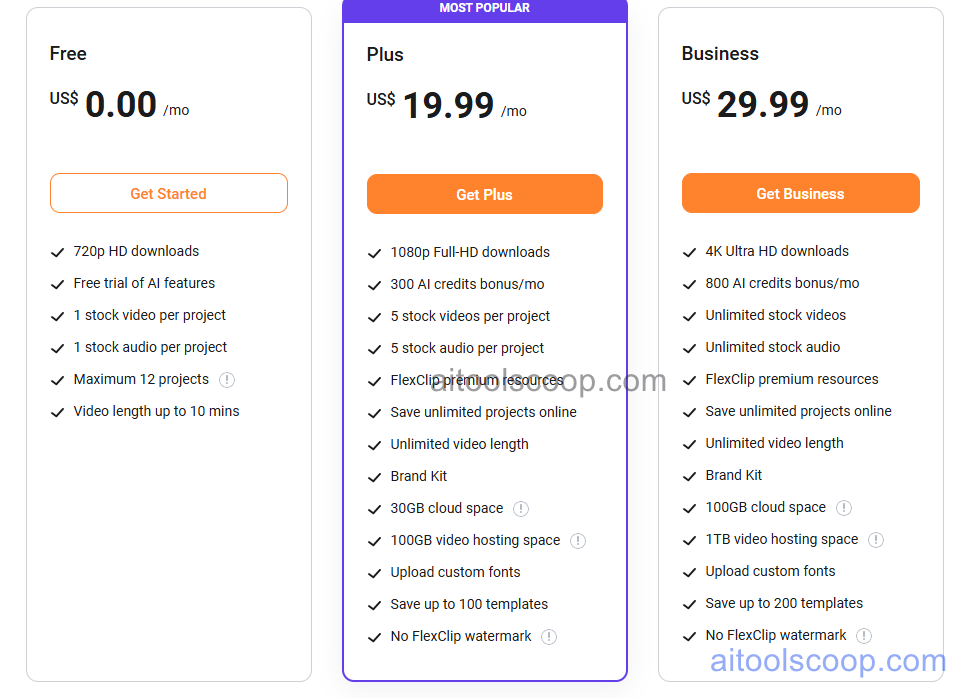Select the MOST POPULAR banner
The height and width of the screenshot is (698, 966).
pos(484,8)
